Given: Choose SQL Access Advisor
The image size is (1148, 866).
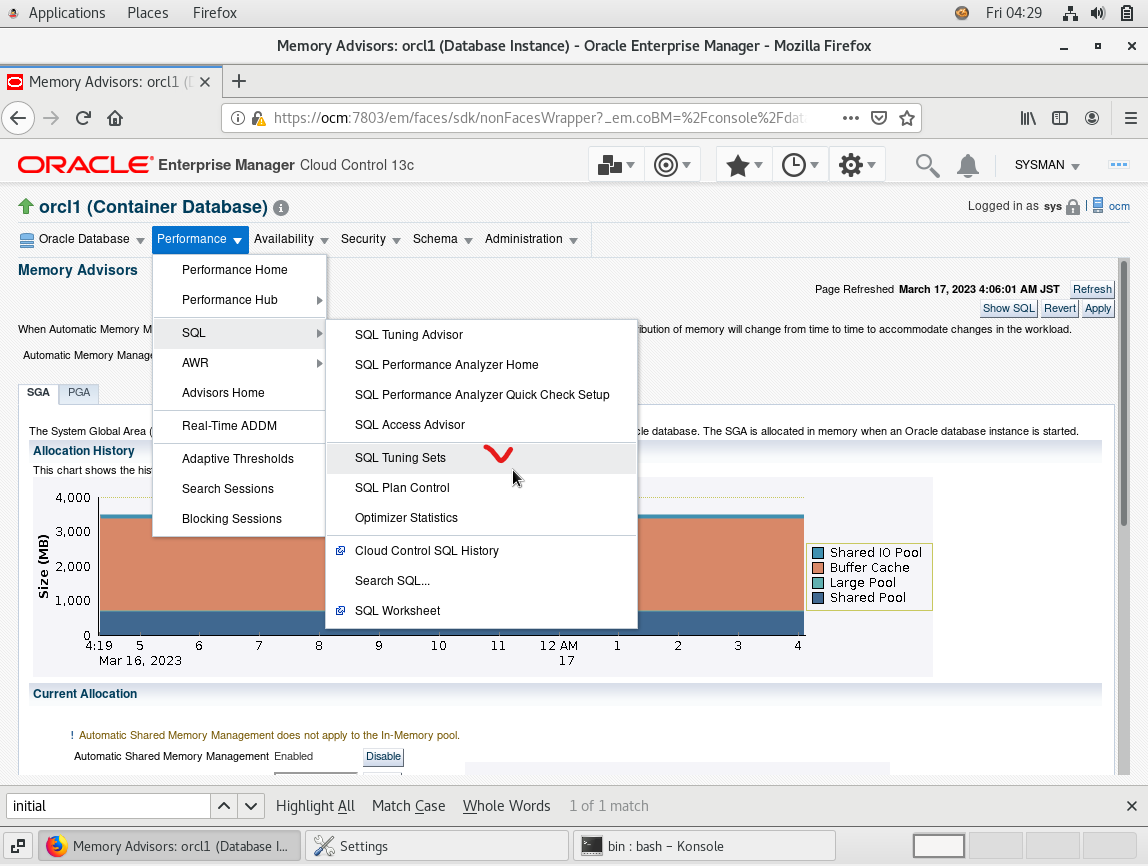Looking at the screenshot, I should pos(481,425).
